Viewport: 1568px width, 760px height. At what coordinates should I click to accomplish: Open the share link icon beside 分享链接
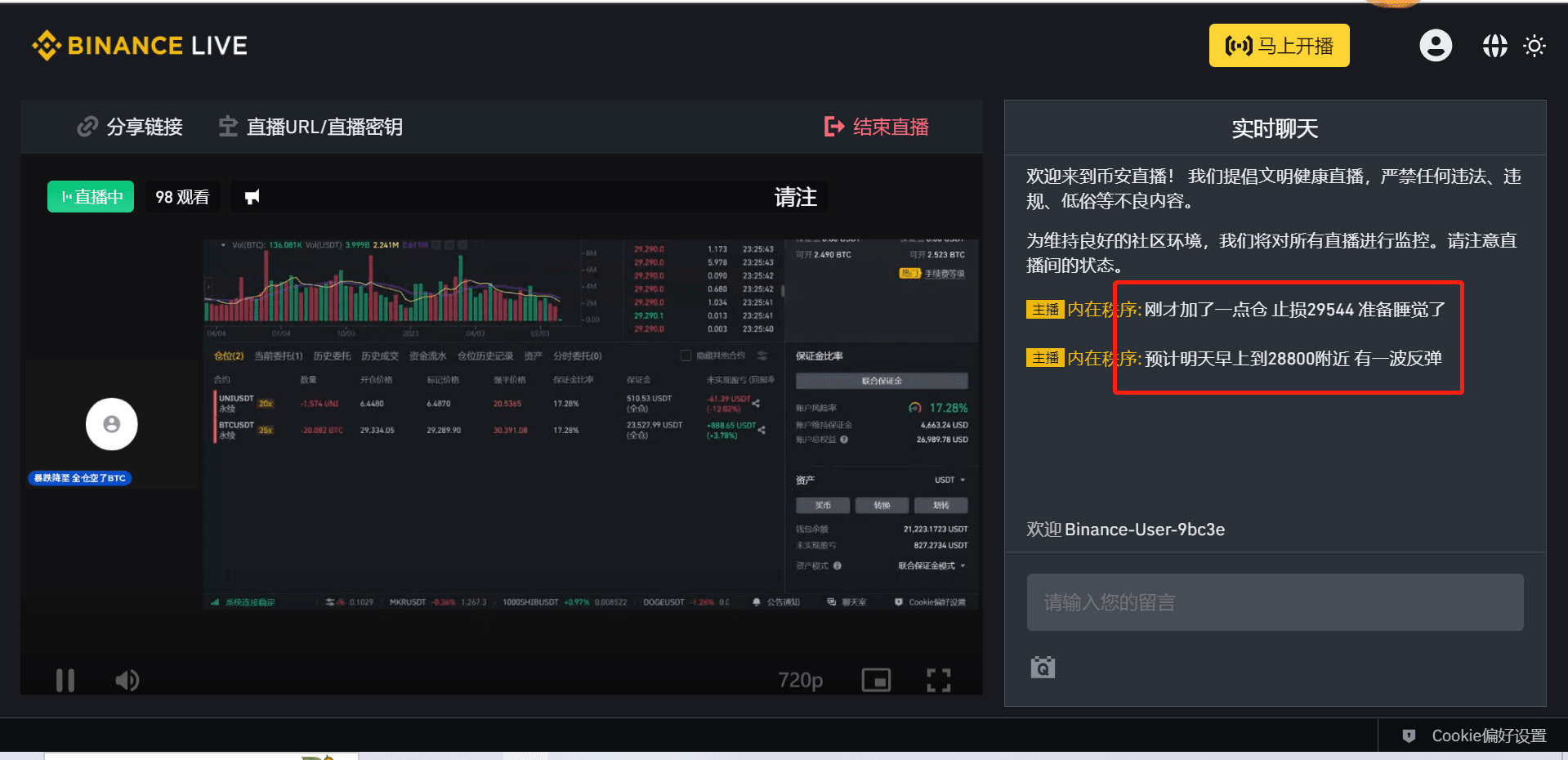(87, 127)
